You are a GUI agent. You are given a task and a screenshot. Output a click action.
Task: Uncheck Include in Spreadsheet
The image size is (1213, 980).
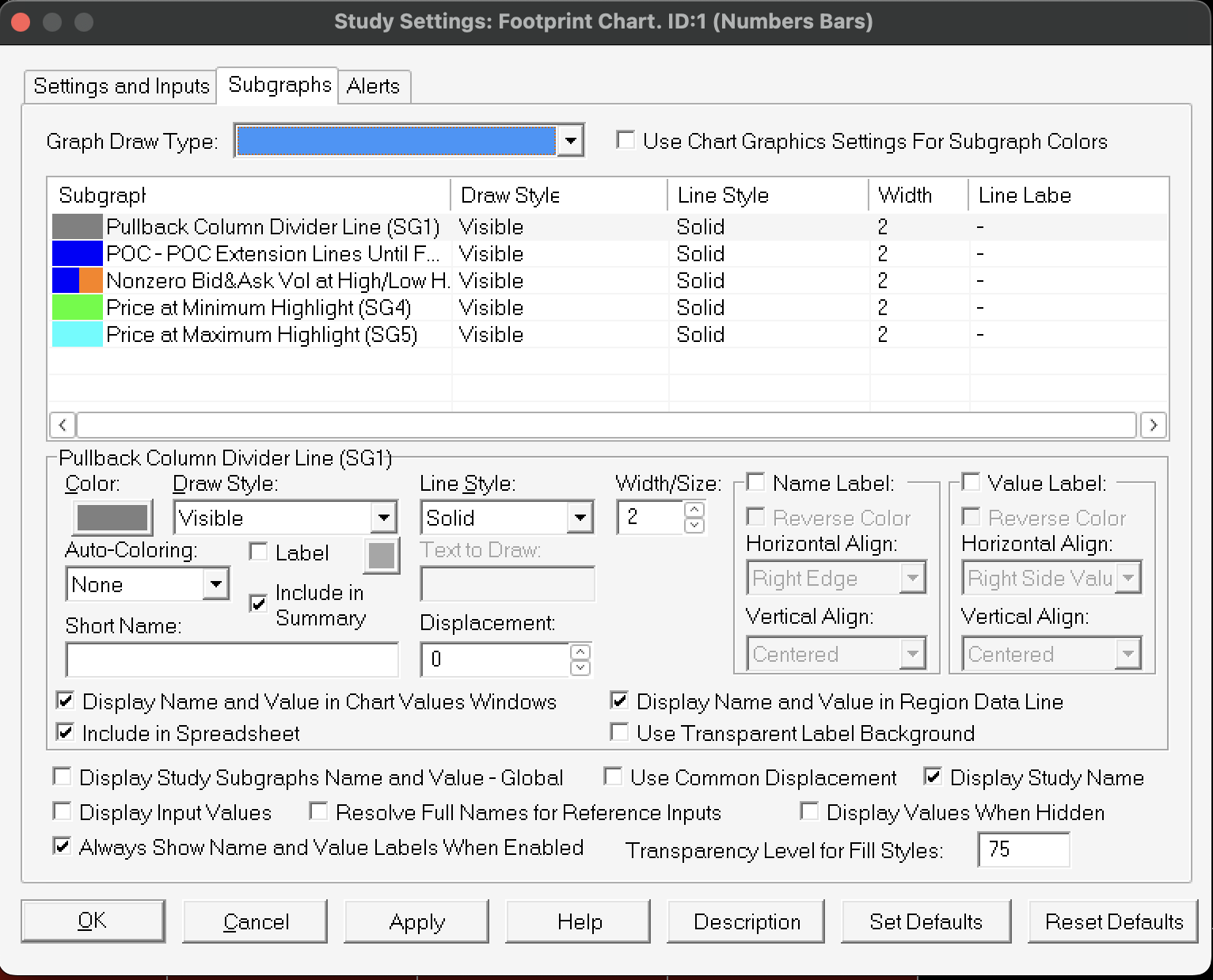[66, 733]
